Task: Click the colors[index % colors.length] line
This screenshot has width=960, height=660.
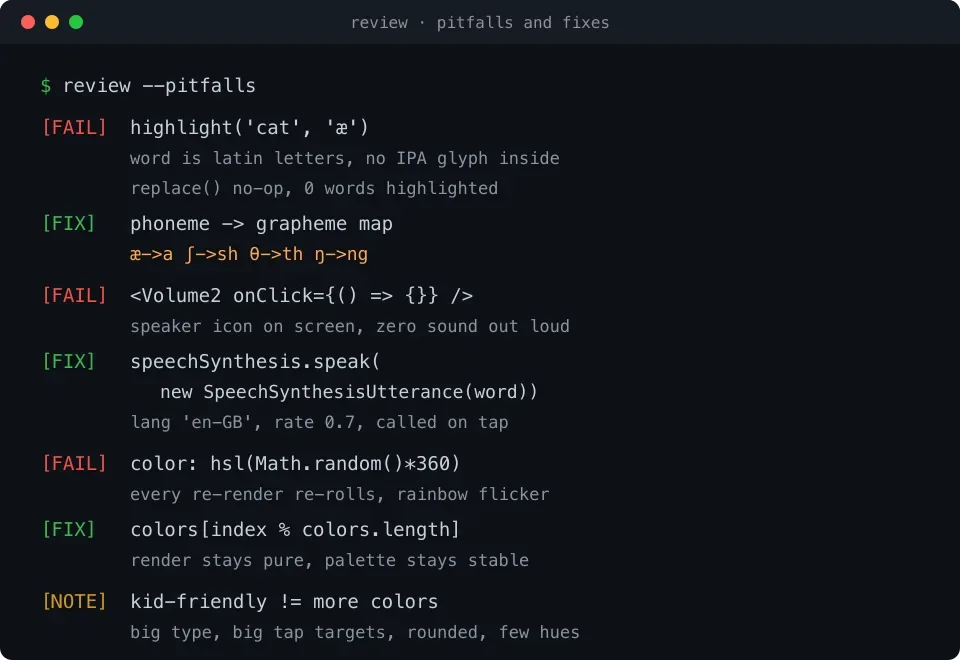Action: [x=295, y=530]
